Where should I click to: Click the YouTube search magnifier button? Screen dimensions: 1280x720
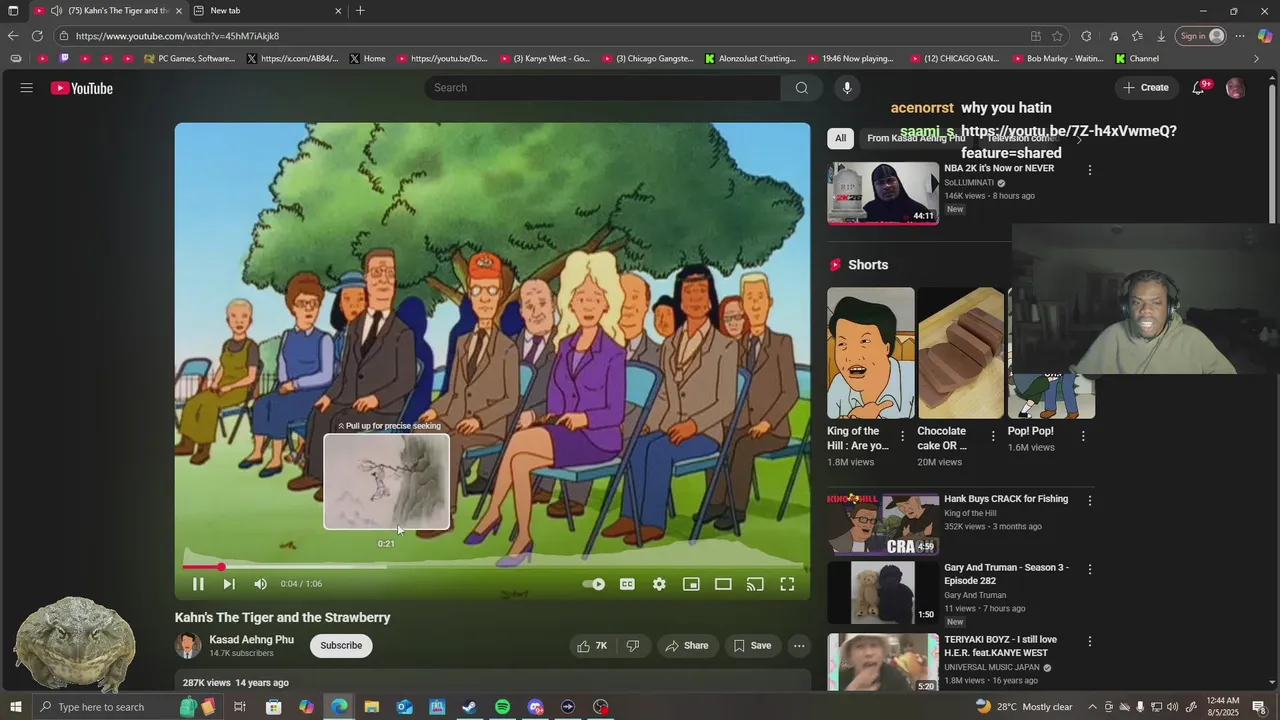click(x=801, y=88)
